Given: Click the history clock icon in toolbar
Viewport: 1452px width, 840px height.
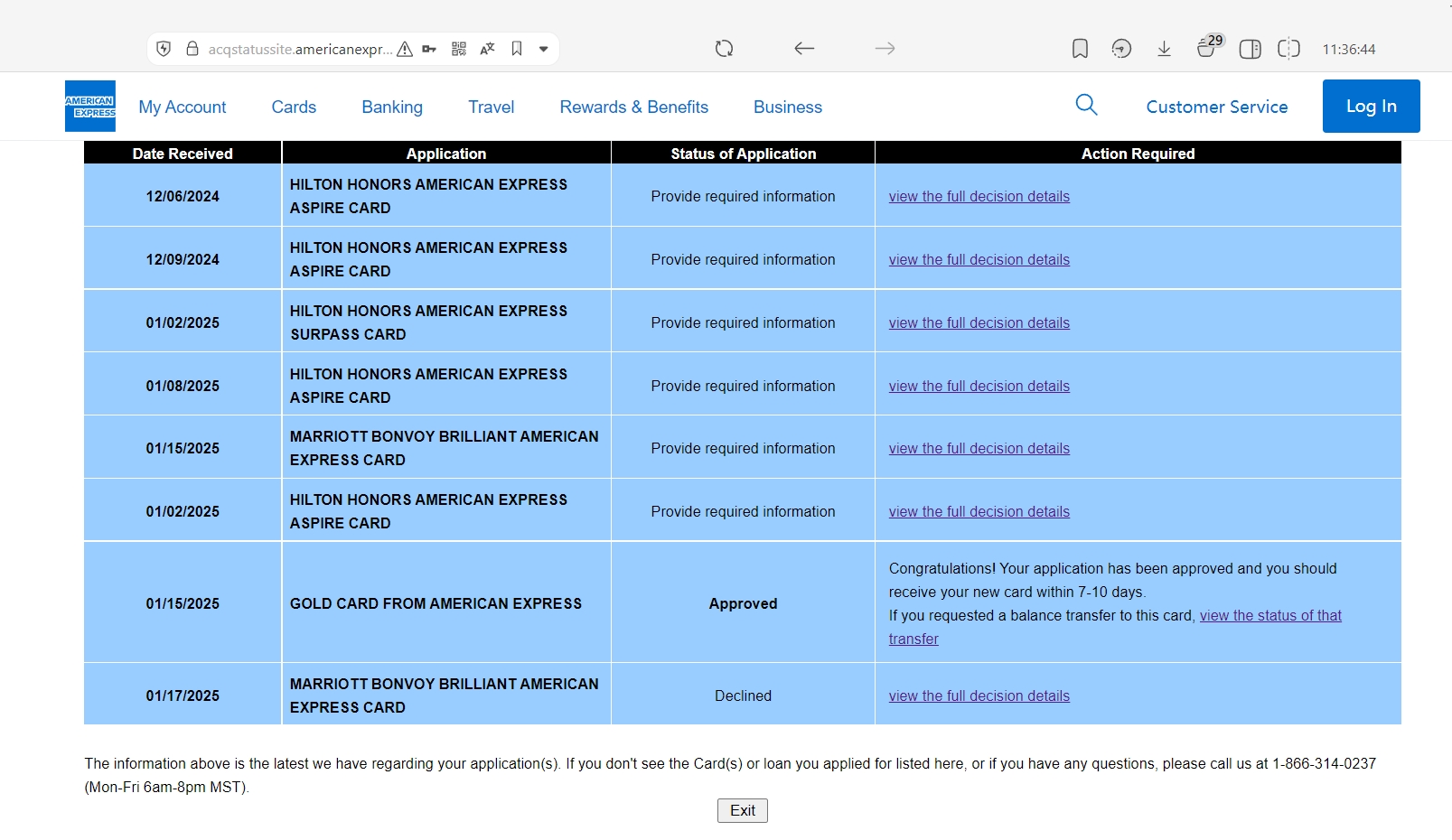Looking at the screenshot, I should click(1121, 49).
